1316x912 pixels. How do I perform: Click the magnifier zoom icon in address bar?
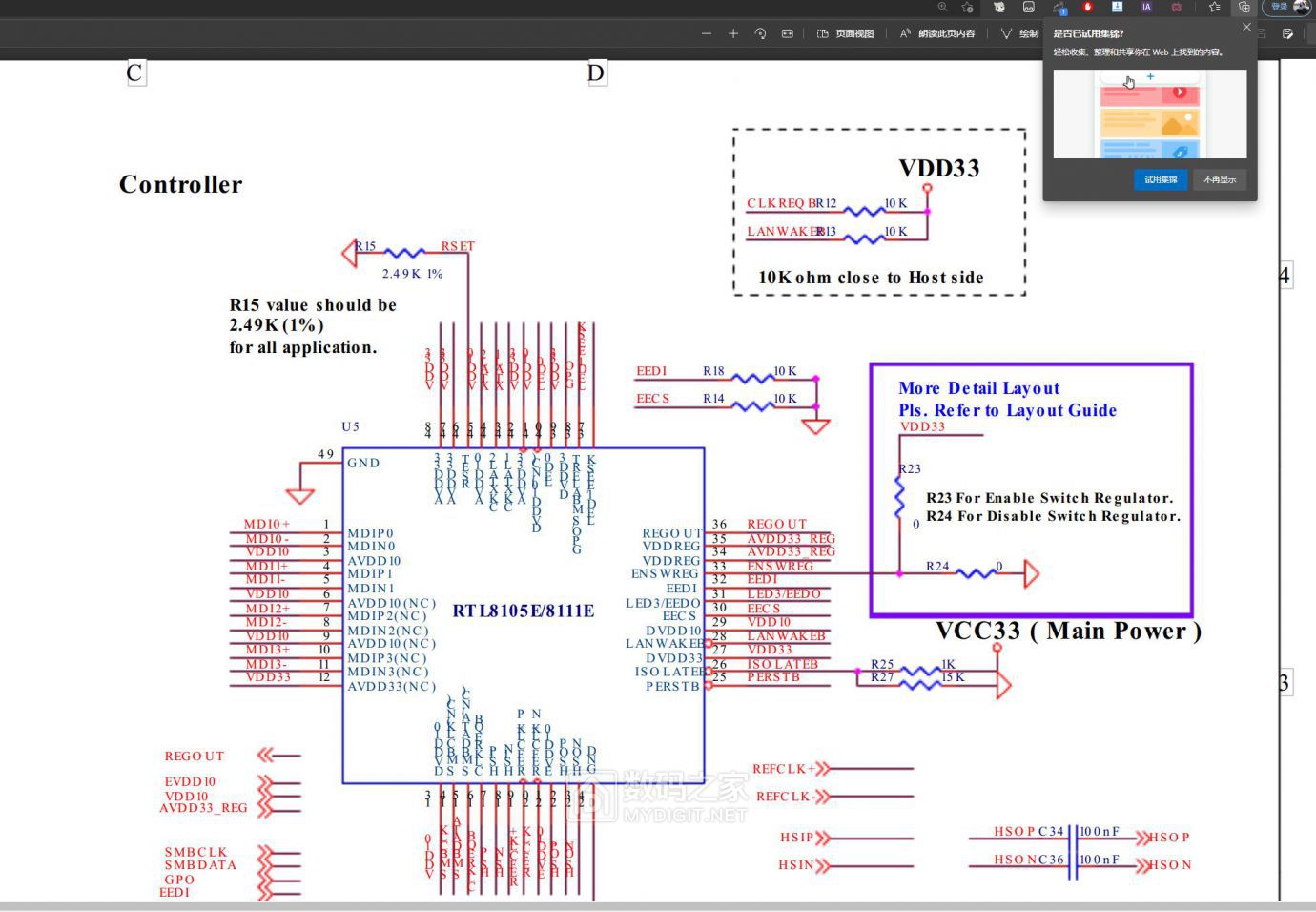point(942,7)
